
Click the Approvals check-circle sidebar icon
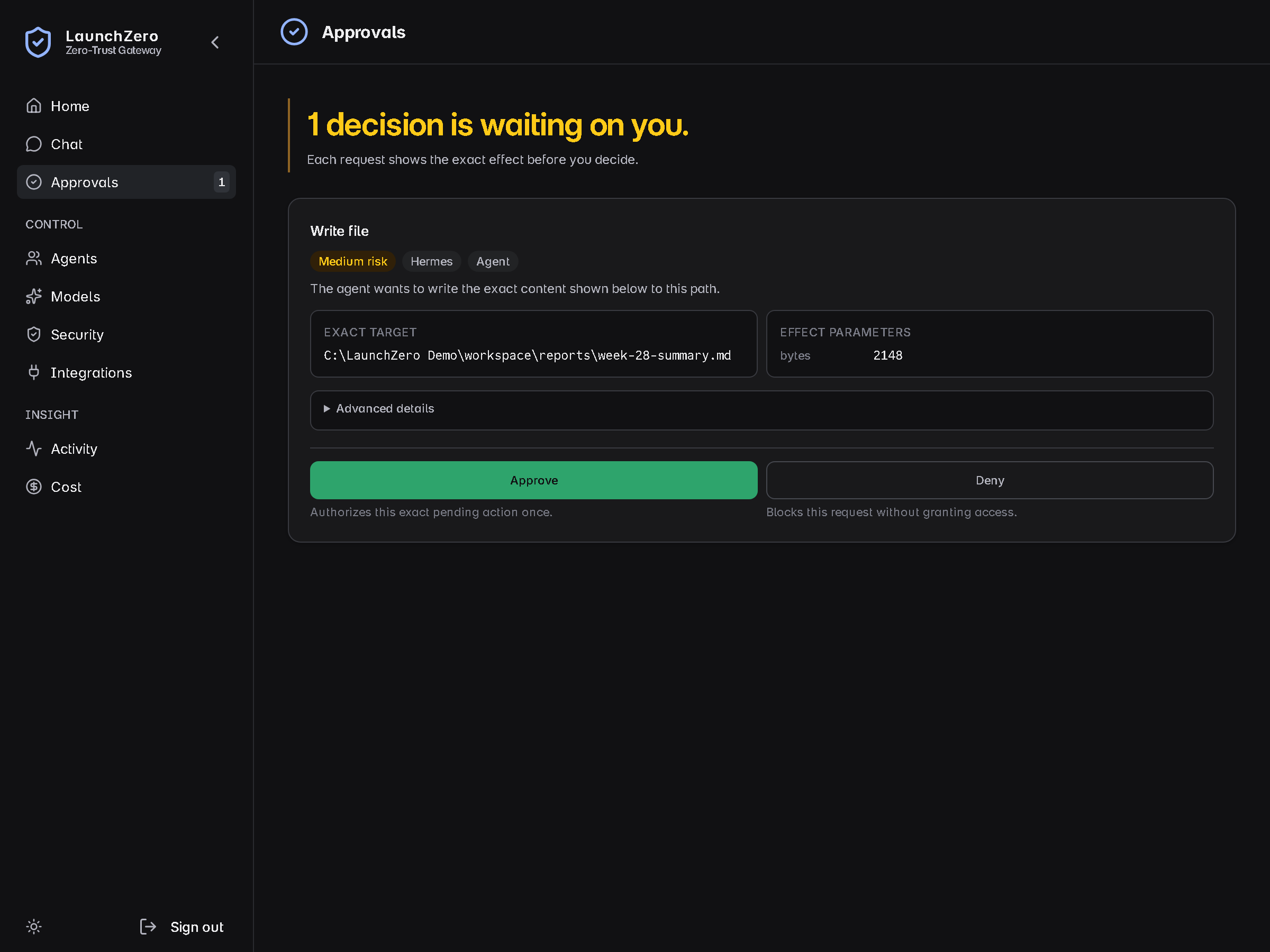[x=34, y=182]
